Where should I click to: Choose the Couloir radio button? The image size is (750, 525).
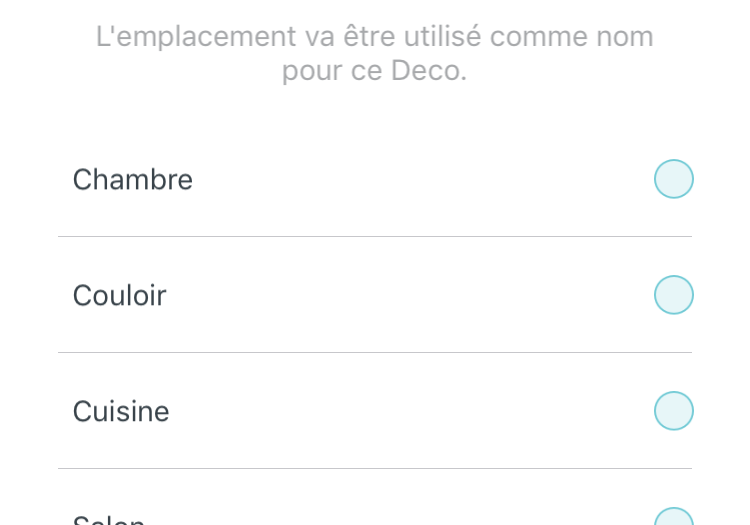pyautogui.click(x=673, y=295)
